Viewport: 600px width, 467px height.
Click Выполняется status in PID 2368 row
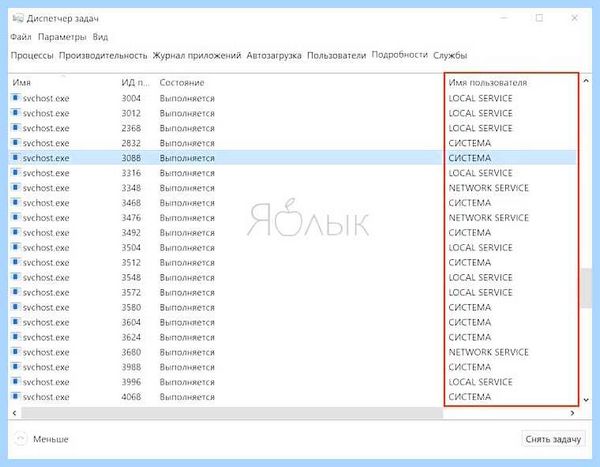pyautogui.click(x=187, y=128)
